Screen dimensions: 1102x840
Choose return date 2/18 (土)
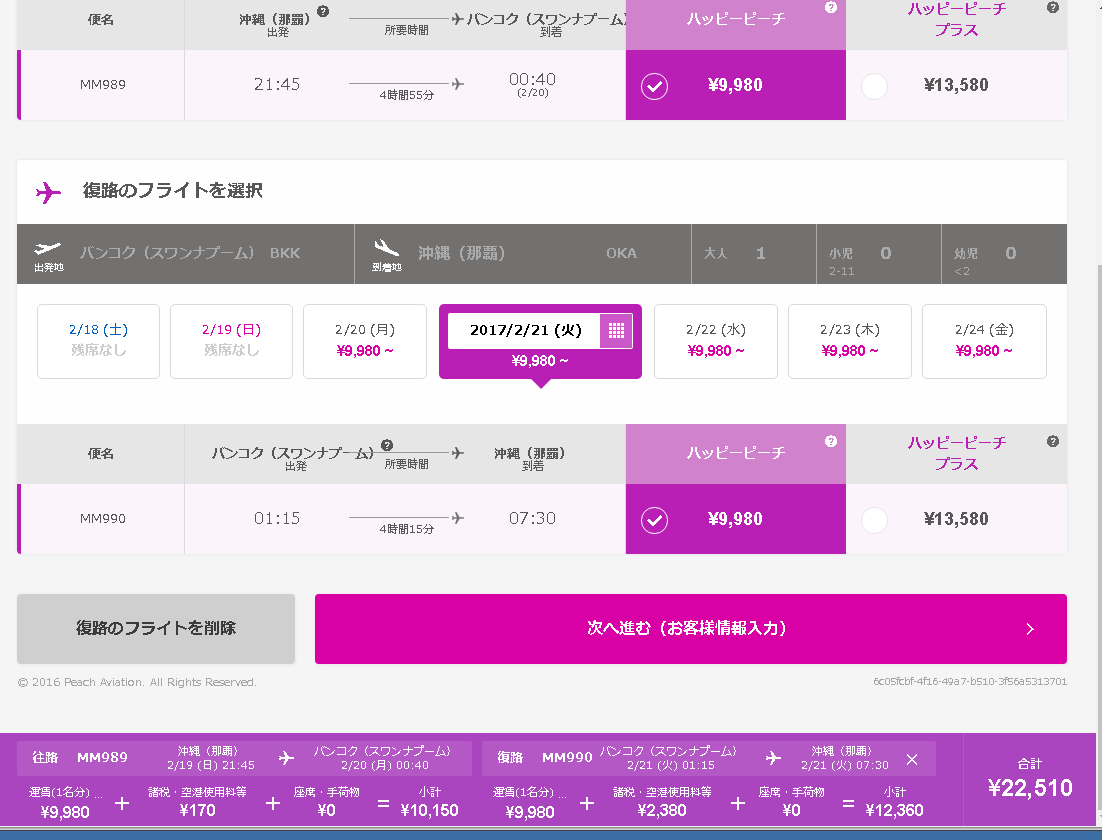point(98,341)
